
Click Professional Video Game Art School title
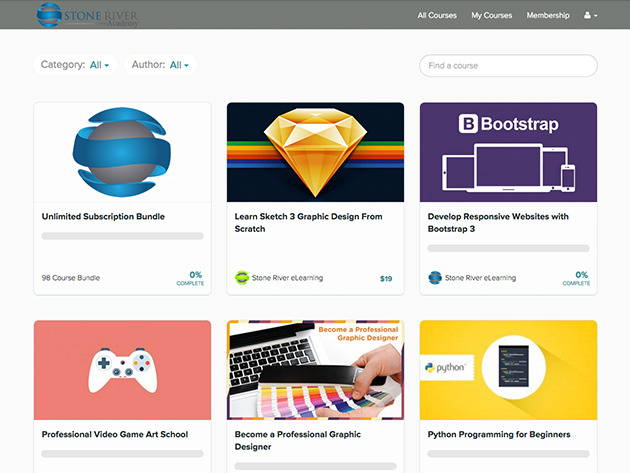(x=115, y=434)
